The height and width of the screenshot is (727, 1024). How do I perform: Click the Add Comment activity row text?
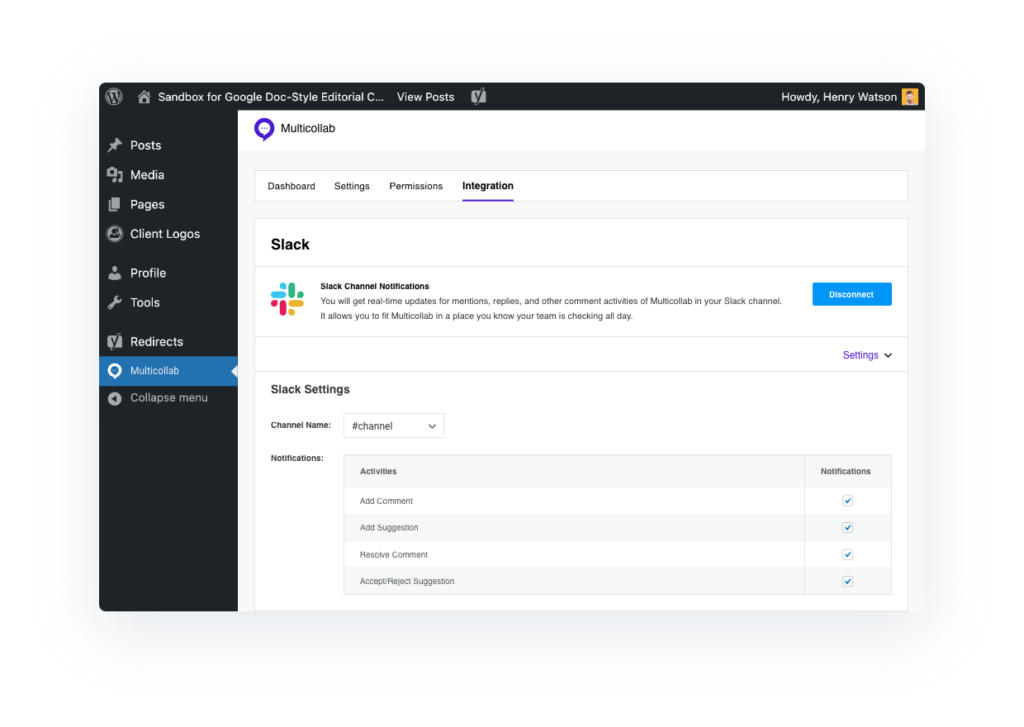coord(386,501)
